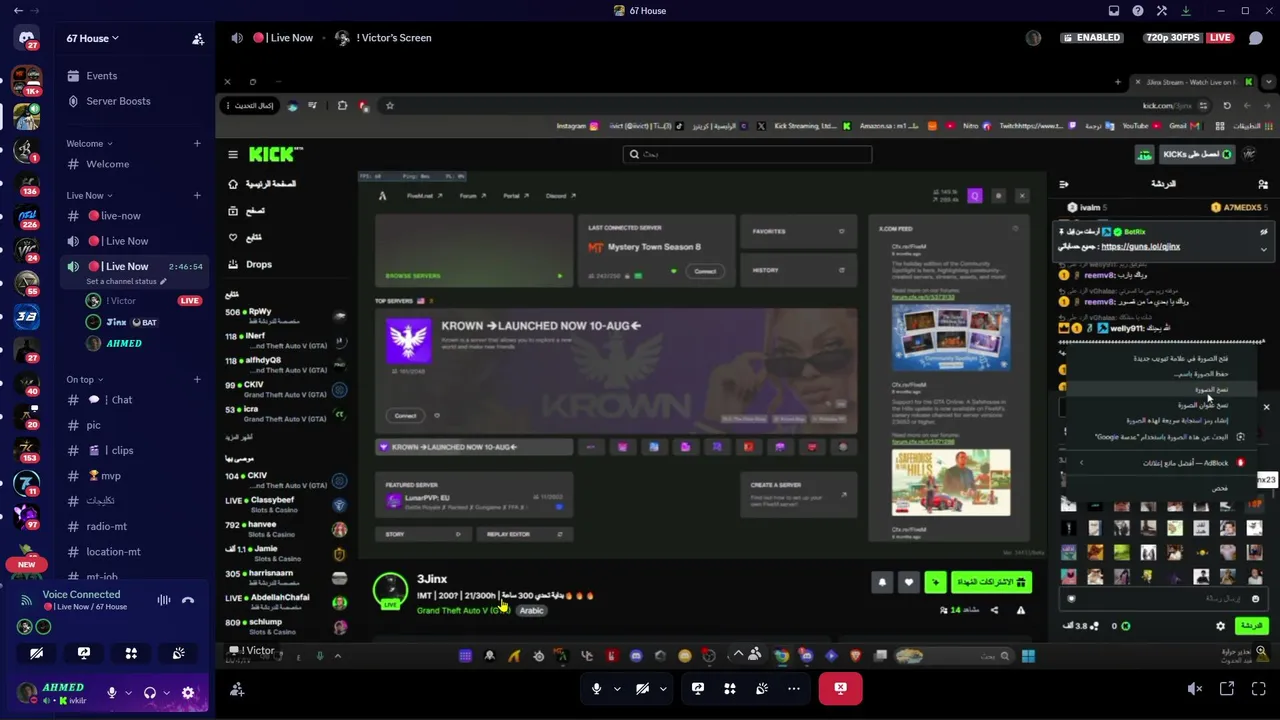This screenshot has width=1280, height=720.
Task: Open the live-now text channel
Action: [134, 216]
